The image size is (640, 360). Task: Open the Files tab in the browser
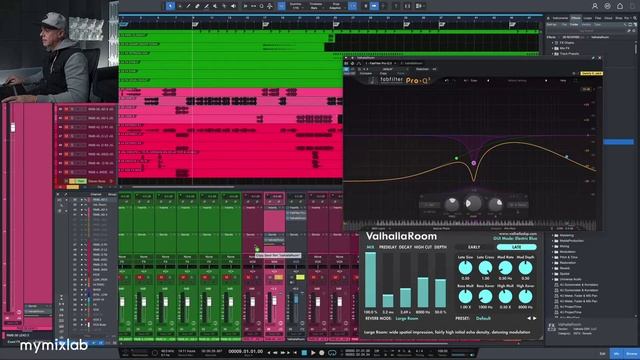[x=598, y=18]
